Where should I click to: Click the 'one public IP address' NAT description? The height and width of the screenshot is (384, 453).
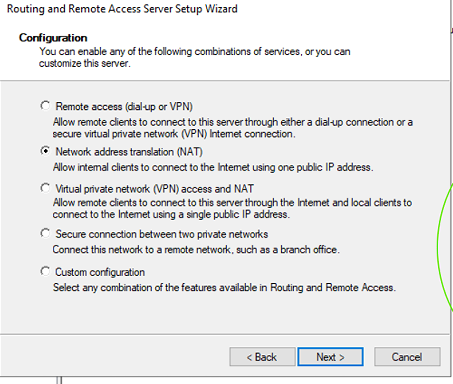tap(213, 167)
